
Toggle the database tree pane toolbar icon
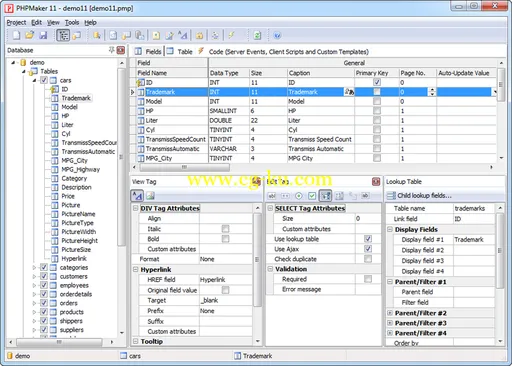(63, 35)
